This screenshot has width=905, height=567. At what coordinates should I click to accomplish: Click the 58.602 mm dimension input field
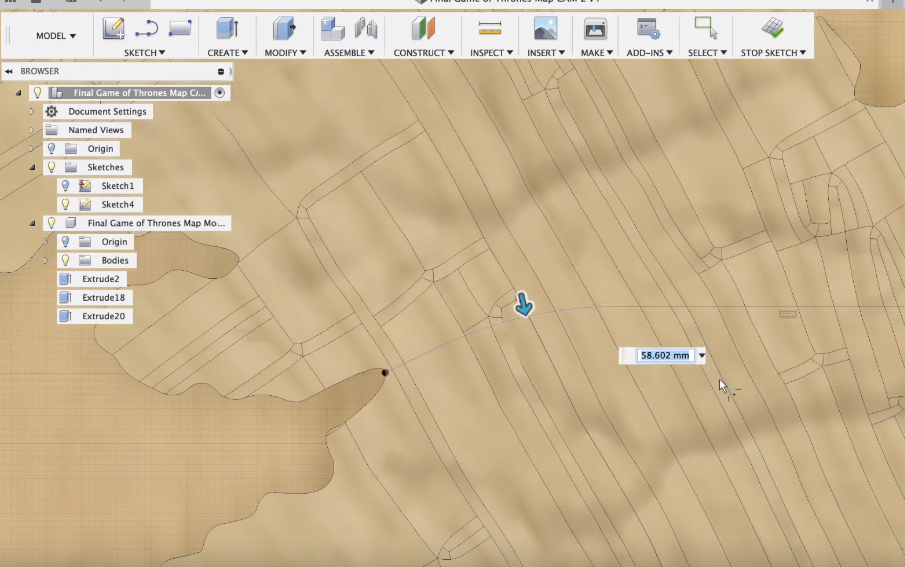pos(665,355)
